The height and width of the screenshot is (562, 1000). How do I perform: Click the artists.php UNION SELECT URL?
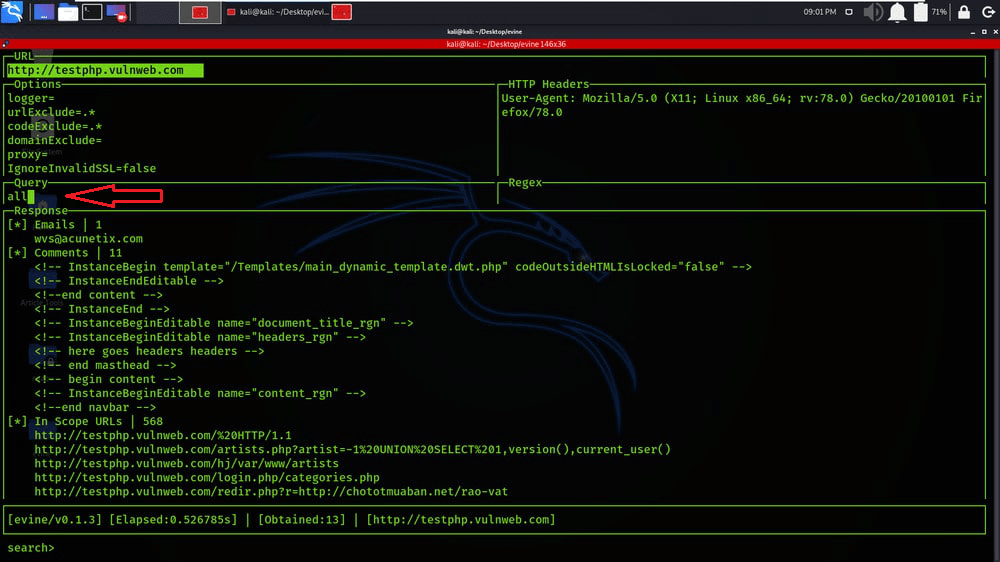click(353, 449)
